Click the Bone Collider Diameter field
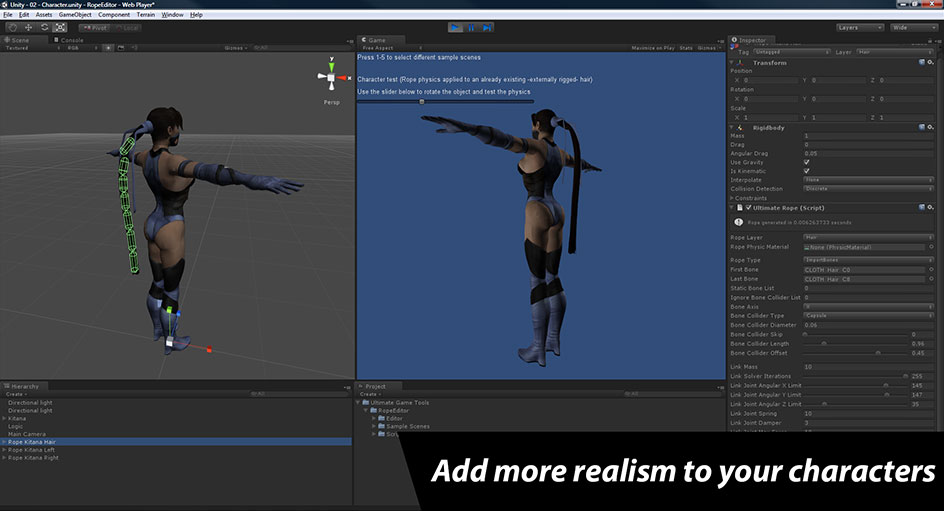The width and height of the screenshot is (944, 511). (868, 325)
